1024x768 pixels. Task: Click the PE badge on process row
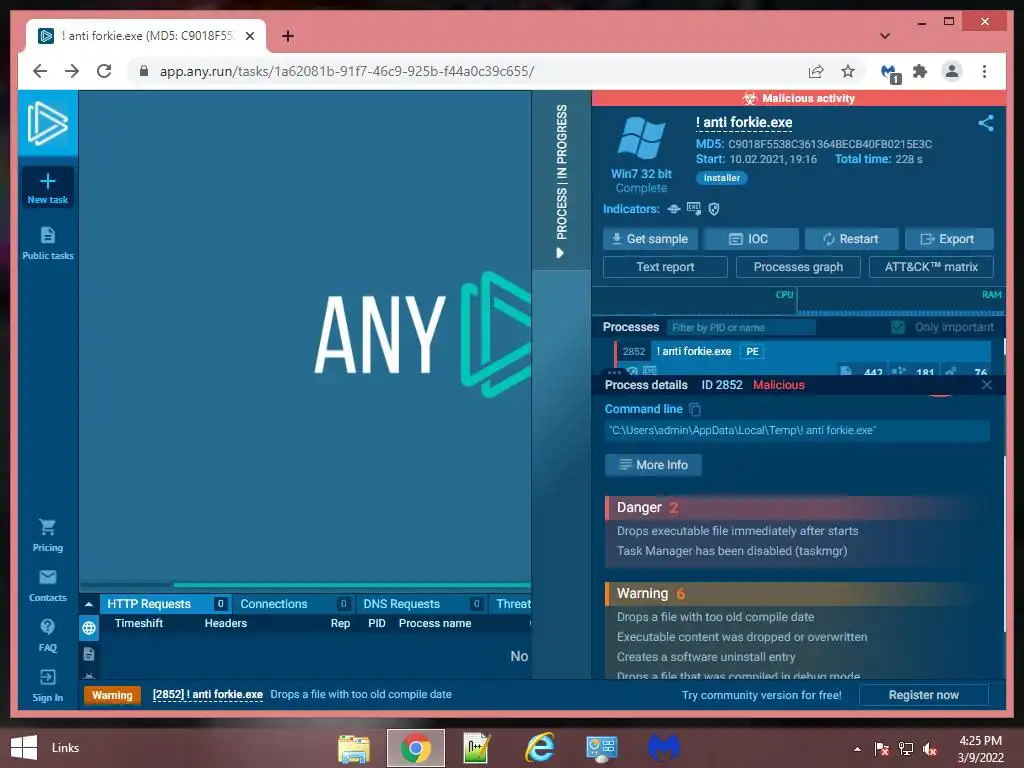752,351
